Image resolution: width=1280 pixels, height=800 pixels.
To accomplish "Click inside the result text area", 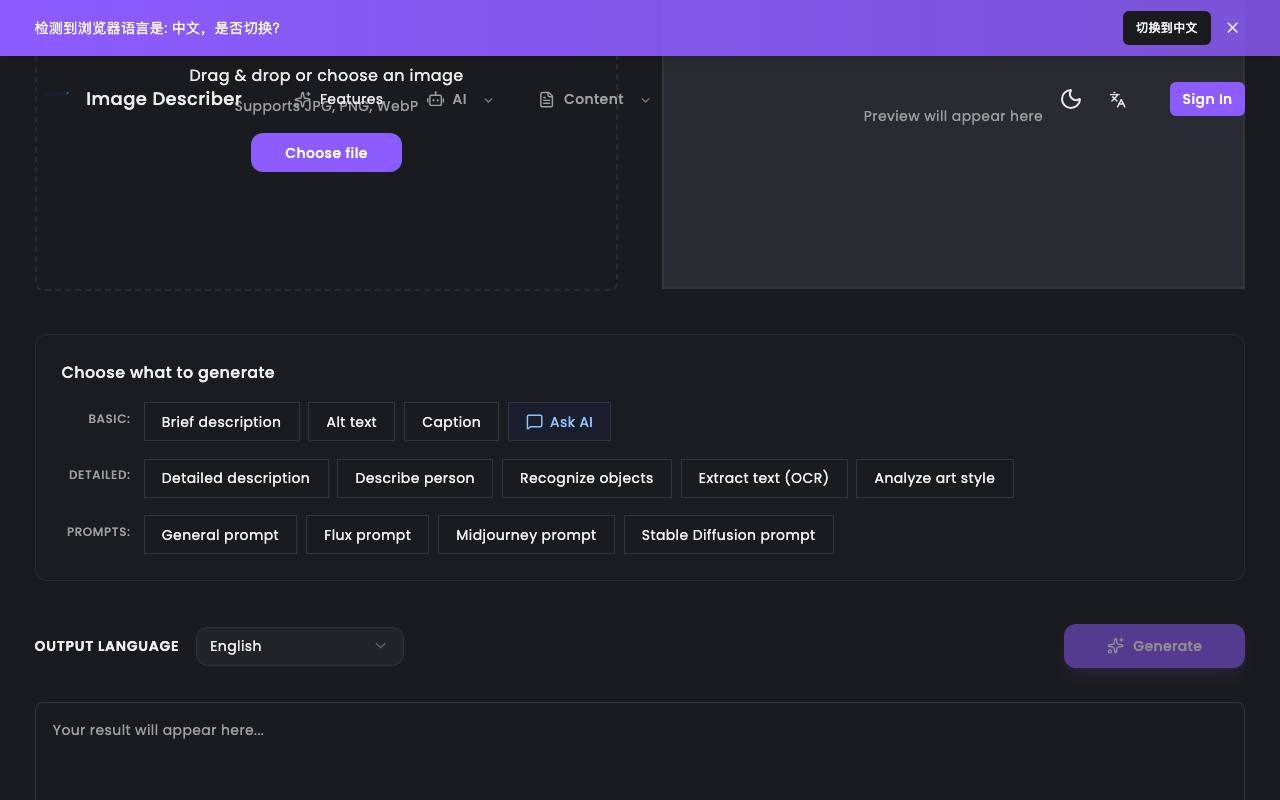I will 640,751.
